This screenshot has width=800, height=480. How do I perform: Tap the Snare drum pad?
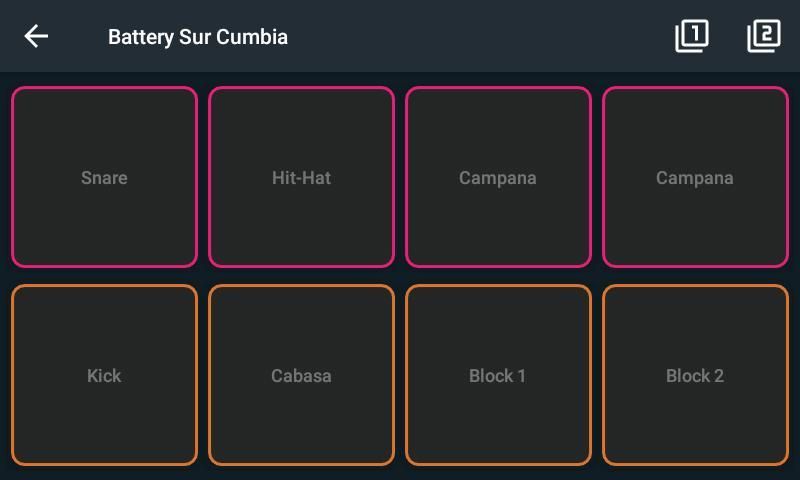pos(104,177)
